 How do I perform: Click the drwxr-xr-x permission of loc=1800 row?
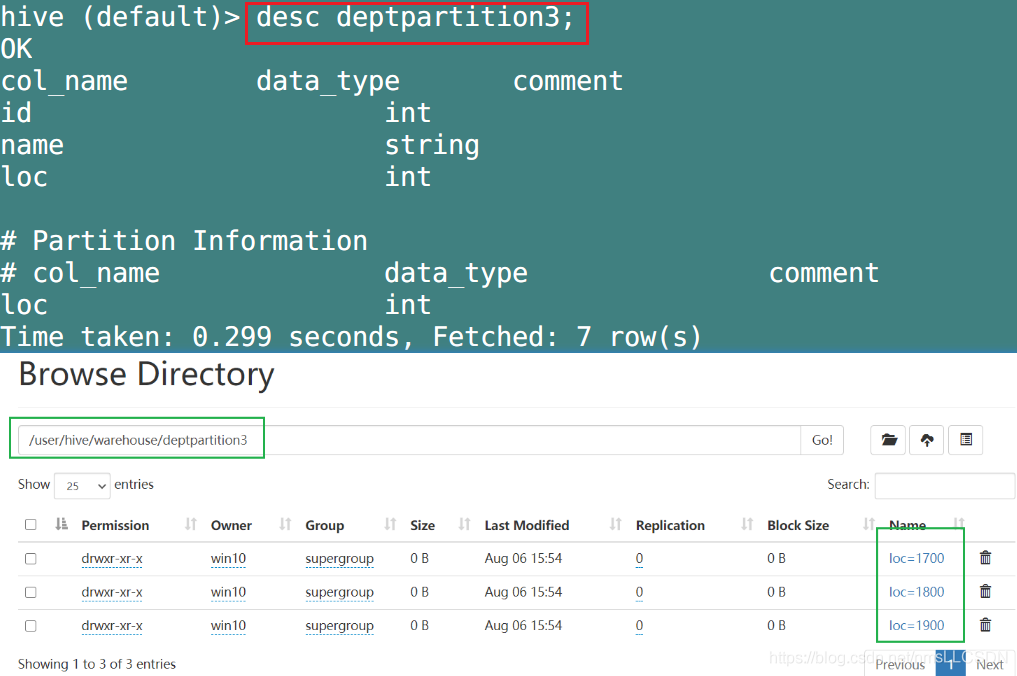pos(112,592)
